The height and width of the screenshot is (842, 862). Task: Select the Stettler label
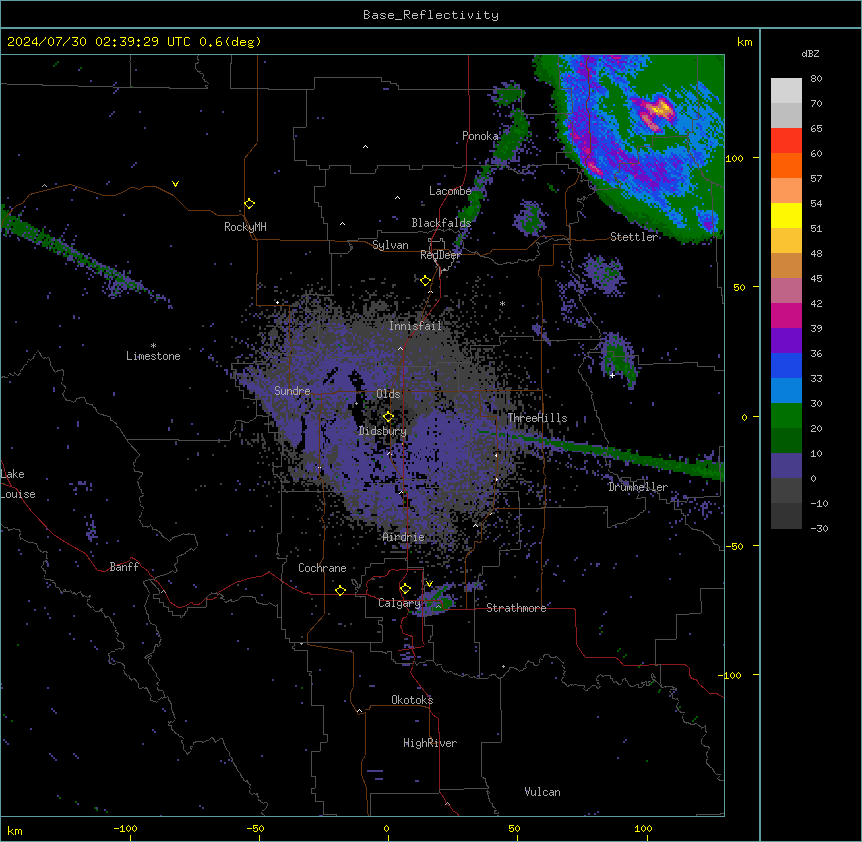pos(634,237)
